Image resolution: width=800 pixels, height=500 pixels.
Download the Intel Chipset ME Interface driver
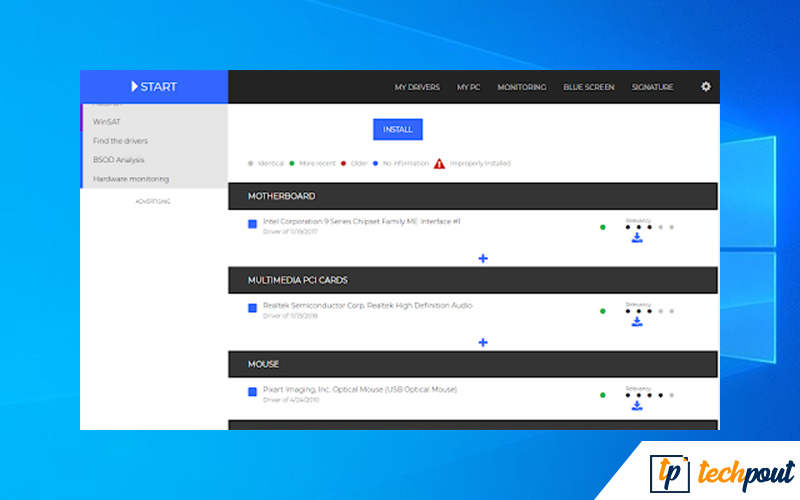pyautogui.click(x=636, y=238)
